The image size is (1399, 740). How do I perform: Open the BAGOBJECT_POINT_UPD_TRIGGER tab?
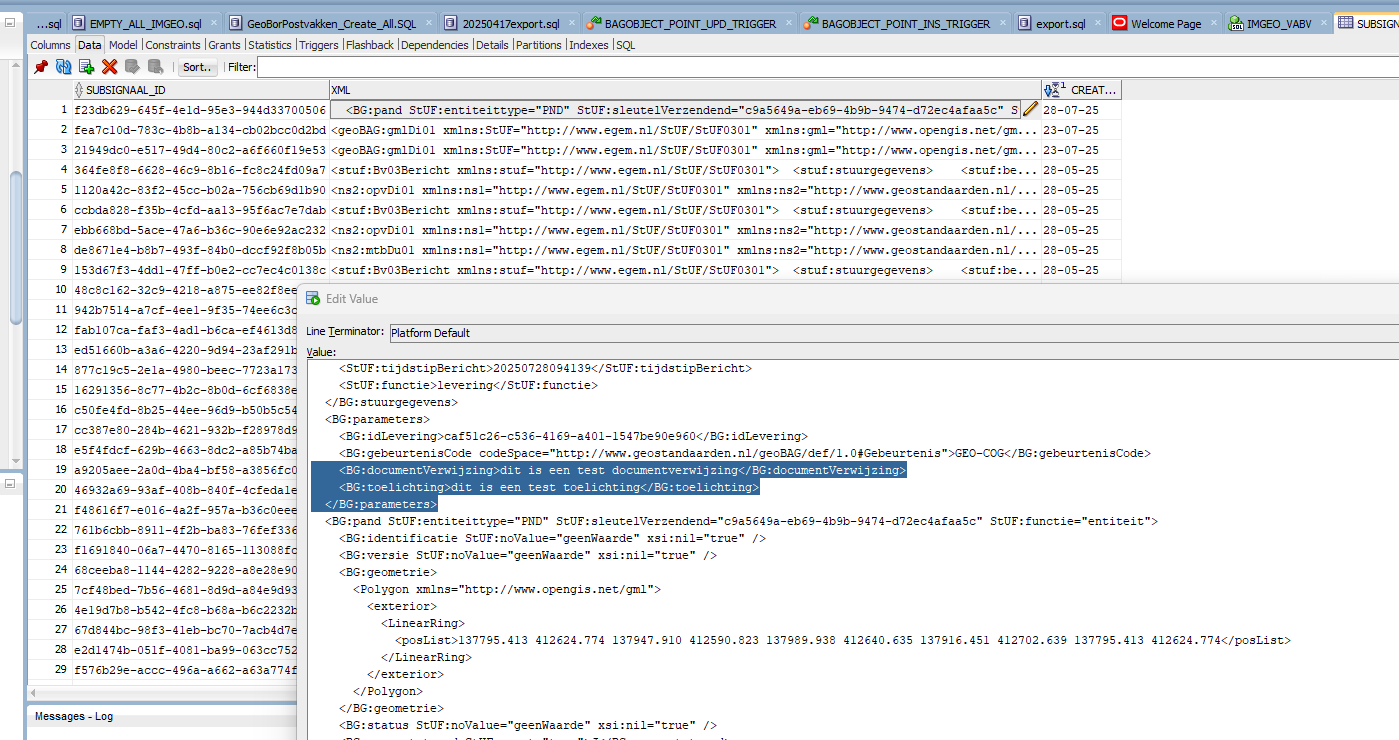(689, 24)
